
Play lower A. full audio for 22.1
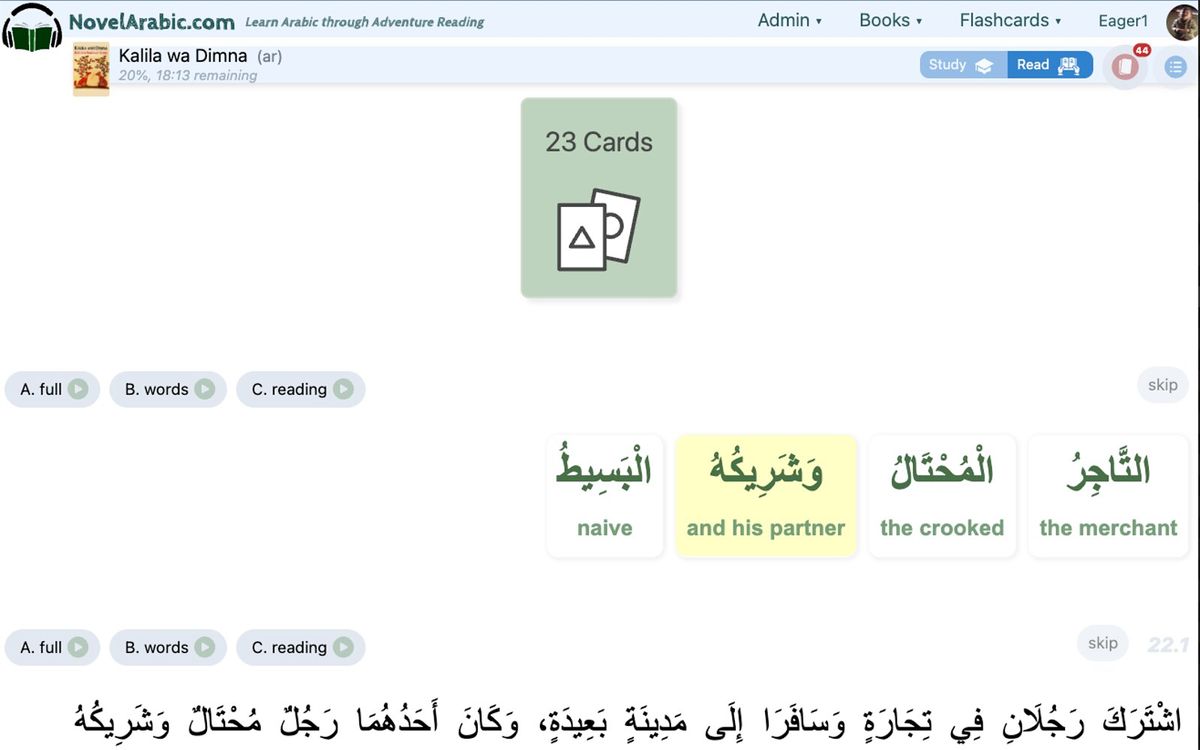pyautogui.click(x=52, y=647)
